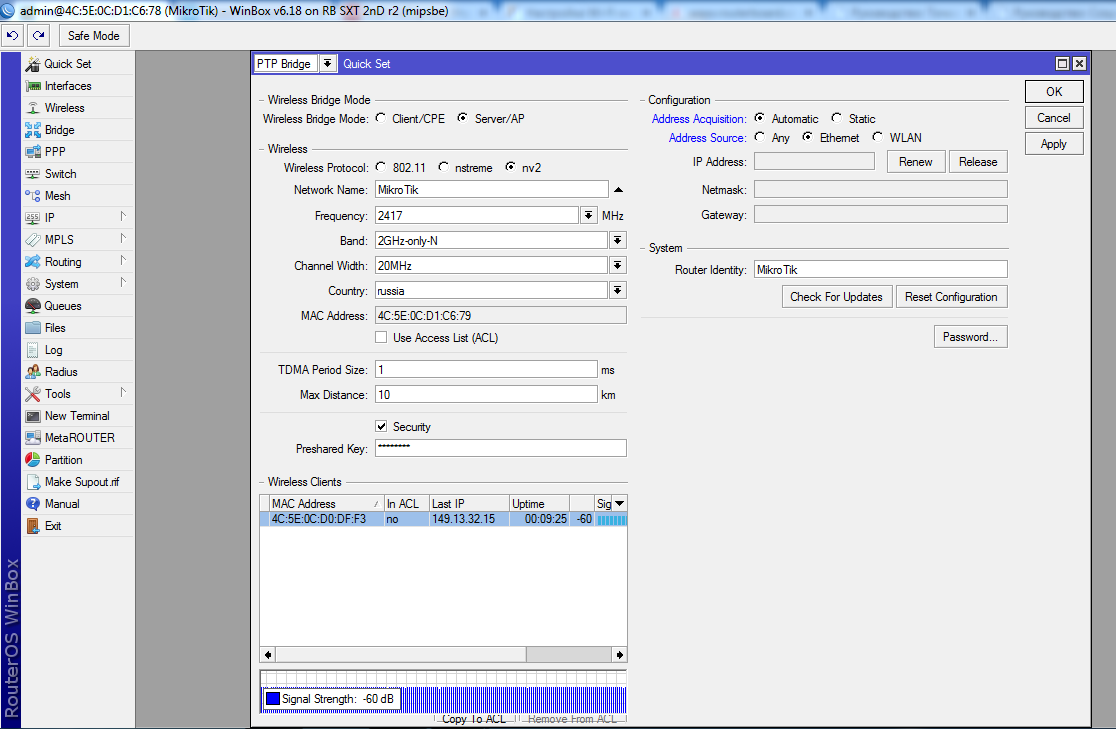Select Client/CPE wireless bridge mode
The image size is (1116, 729).
coord(381,118)
